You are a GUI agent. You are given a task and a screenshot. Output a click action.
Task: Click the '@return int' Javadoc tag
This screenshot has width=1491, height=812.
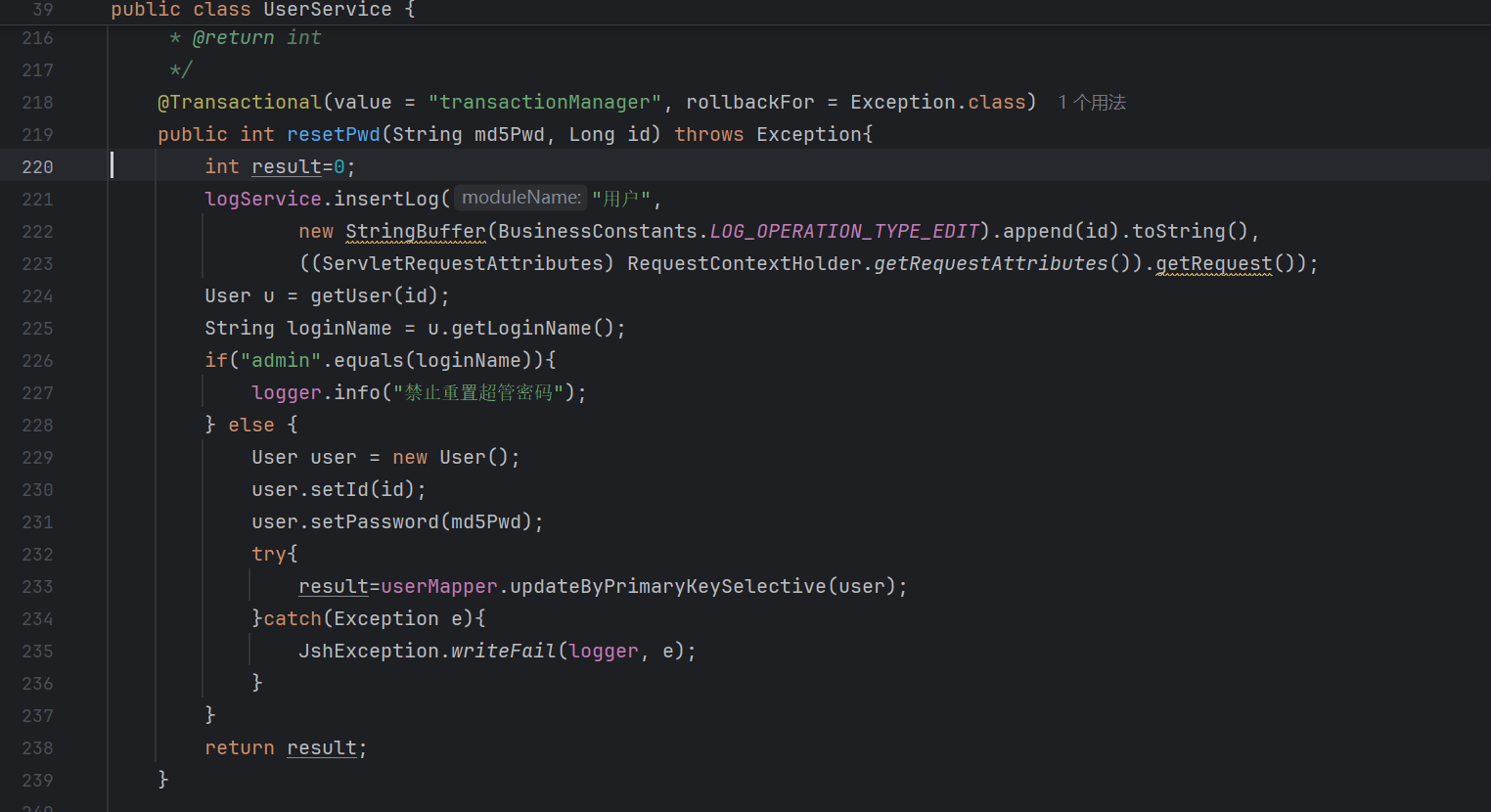(257, 37)
